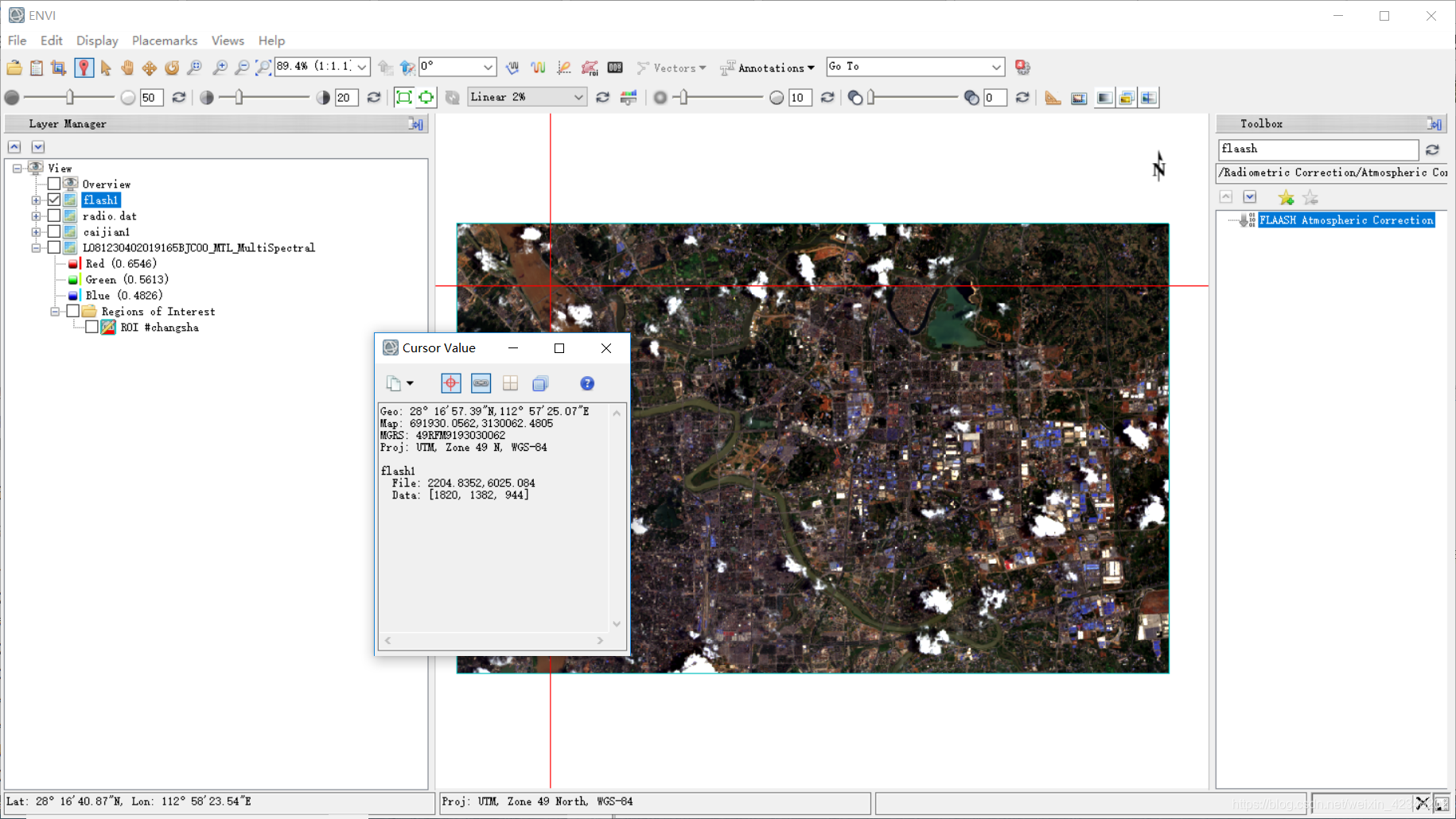Collapse the Regions of Interest node
Viewport: 1456px width, 819px height.
pos(55,312)
